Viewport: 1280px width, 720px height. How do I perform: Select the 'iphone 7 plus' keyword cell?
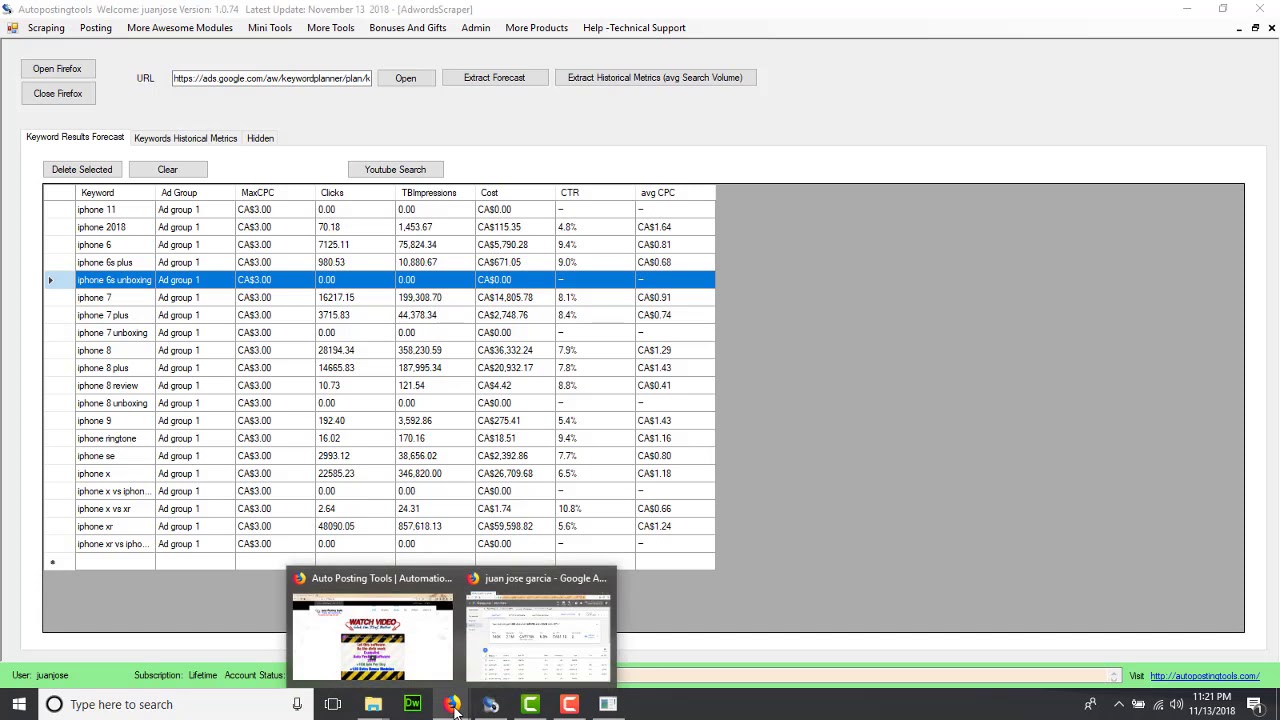point(115,315)
